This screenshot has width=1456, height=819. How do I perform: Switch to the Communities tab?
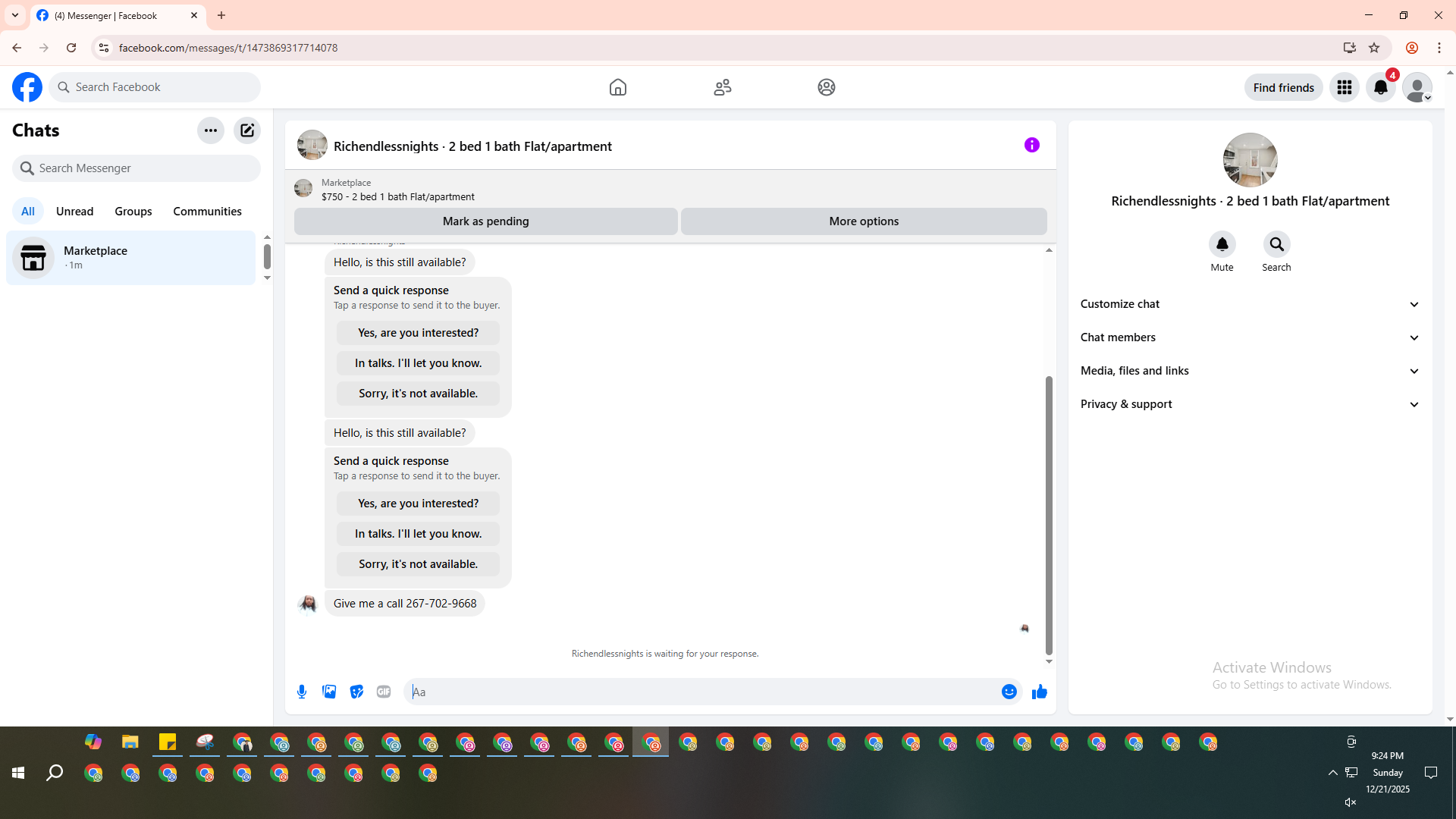pos(207,212)
